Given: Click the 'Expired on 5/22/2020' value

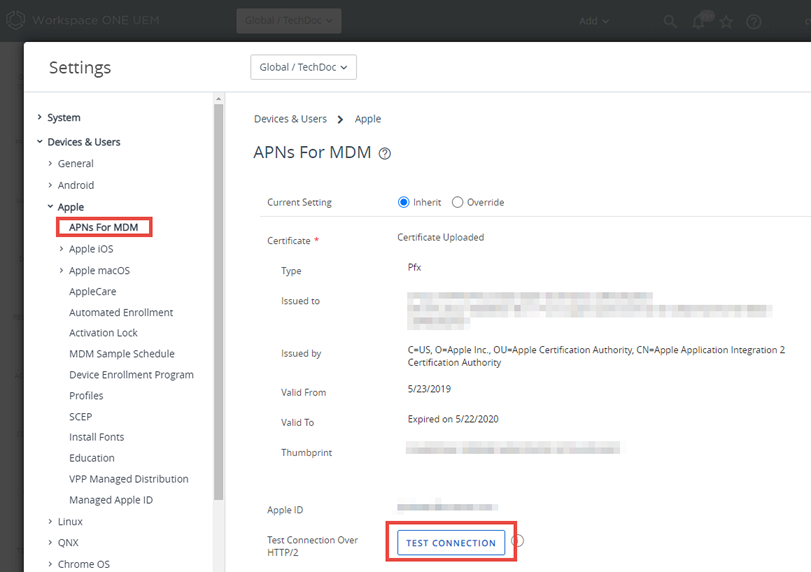Looking at the screenshot, I should click(453, 419).
